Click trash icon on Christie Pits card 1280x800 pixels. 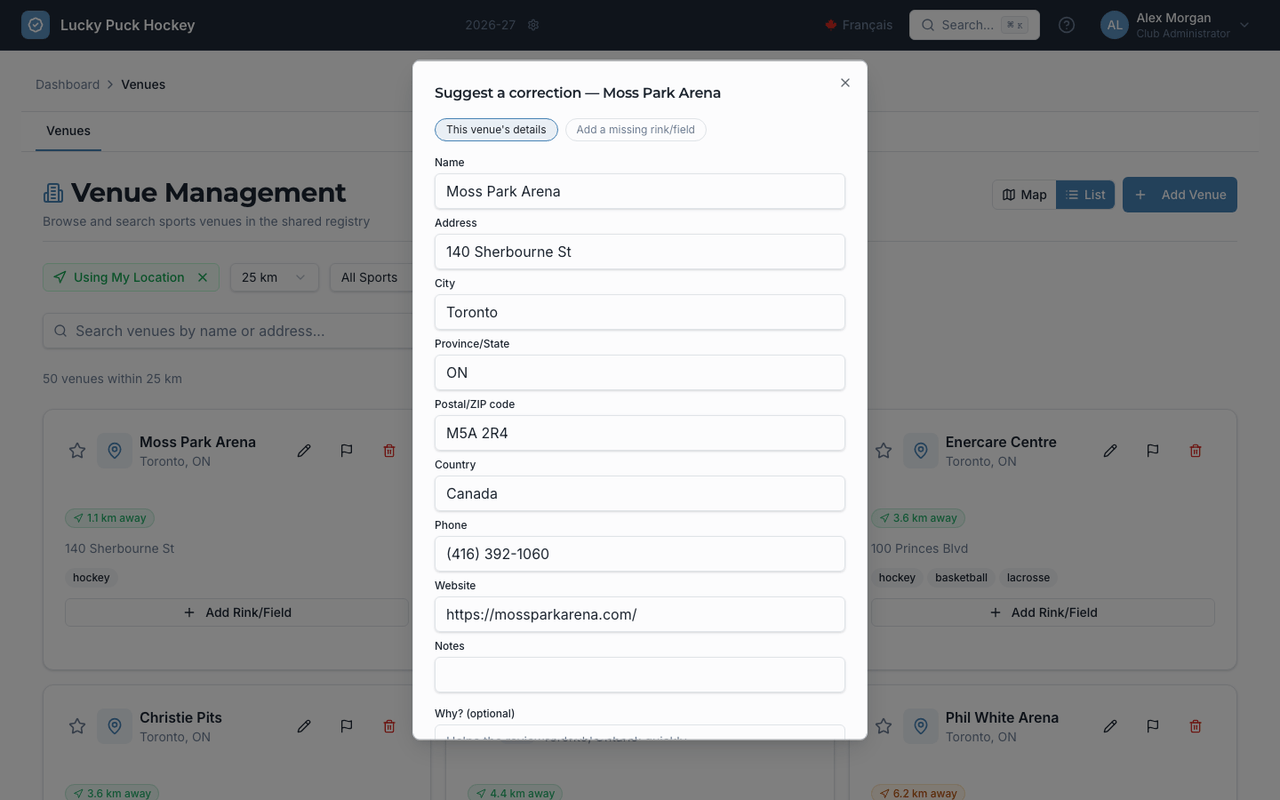(389, 727)
